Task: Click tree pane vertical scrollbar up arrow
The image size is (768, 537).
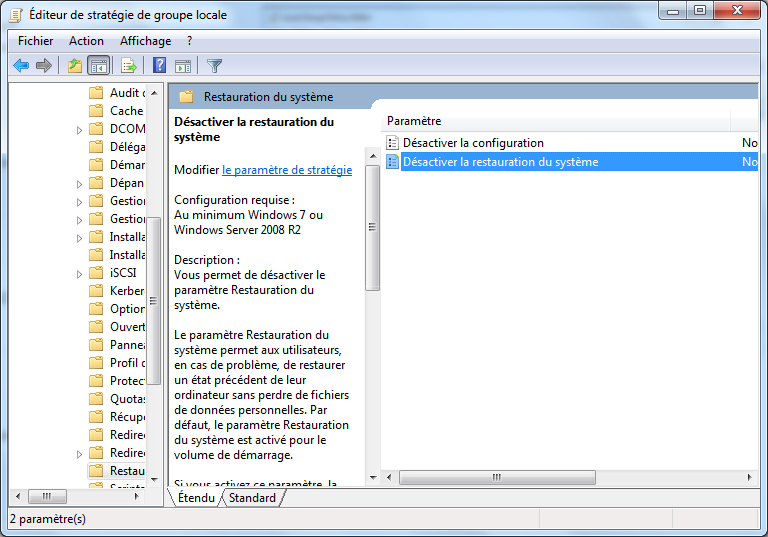Action: [154, 93]
